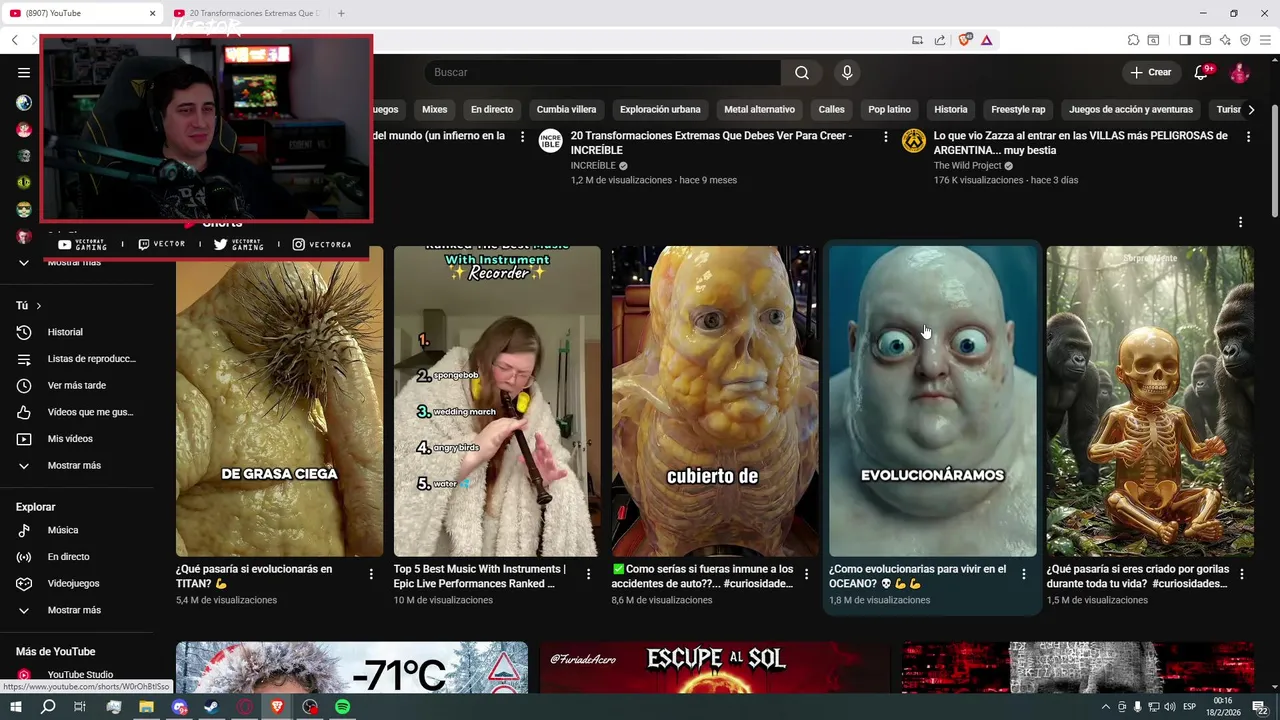Screen dimensions: 1280x720
Task: Open options for Zazza VILLAS video
Action: point(1248,137)
